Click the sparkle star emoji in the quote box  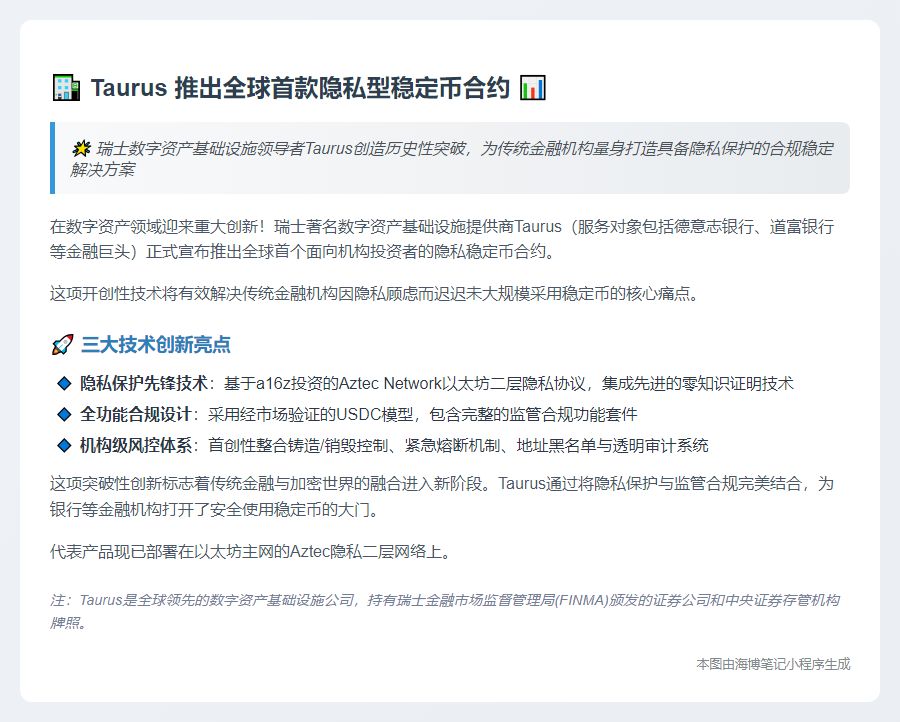click(x=82, y=149)
